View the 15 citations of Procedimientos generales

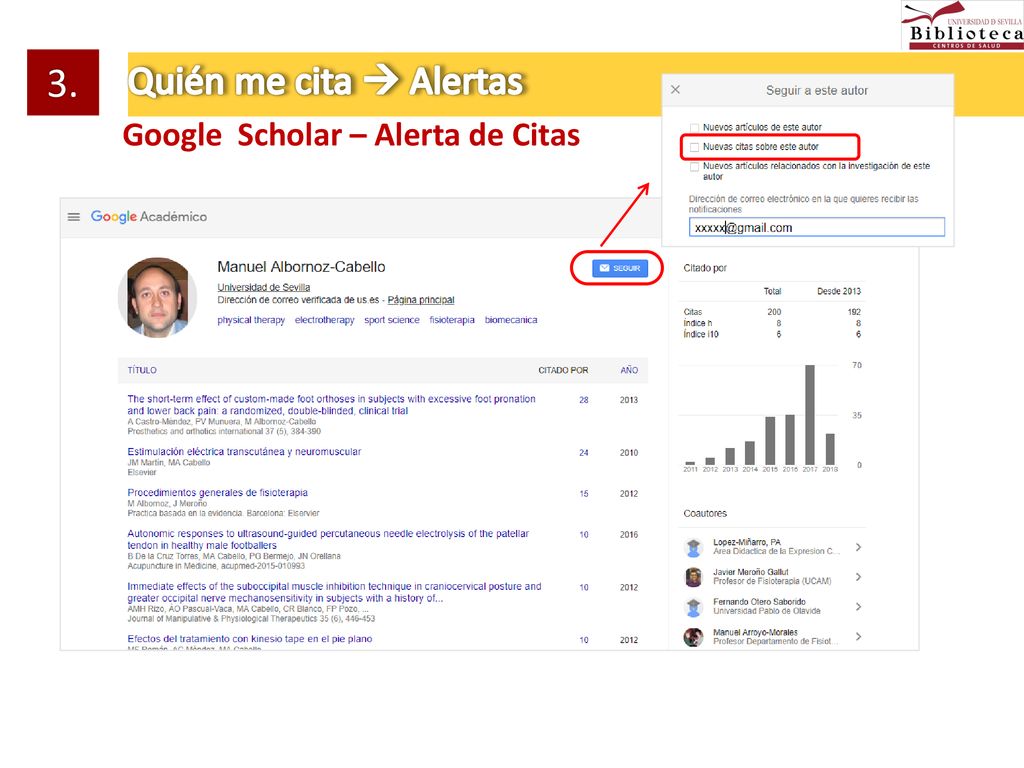click(584, 494)
